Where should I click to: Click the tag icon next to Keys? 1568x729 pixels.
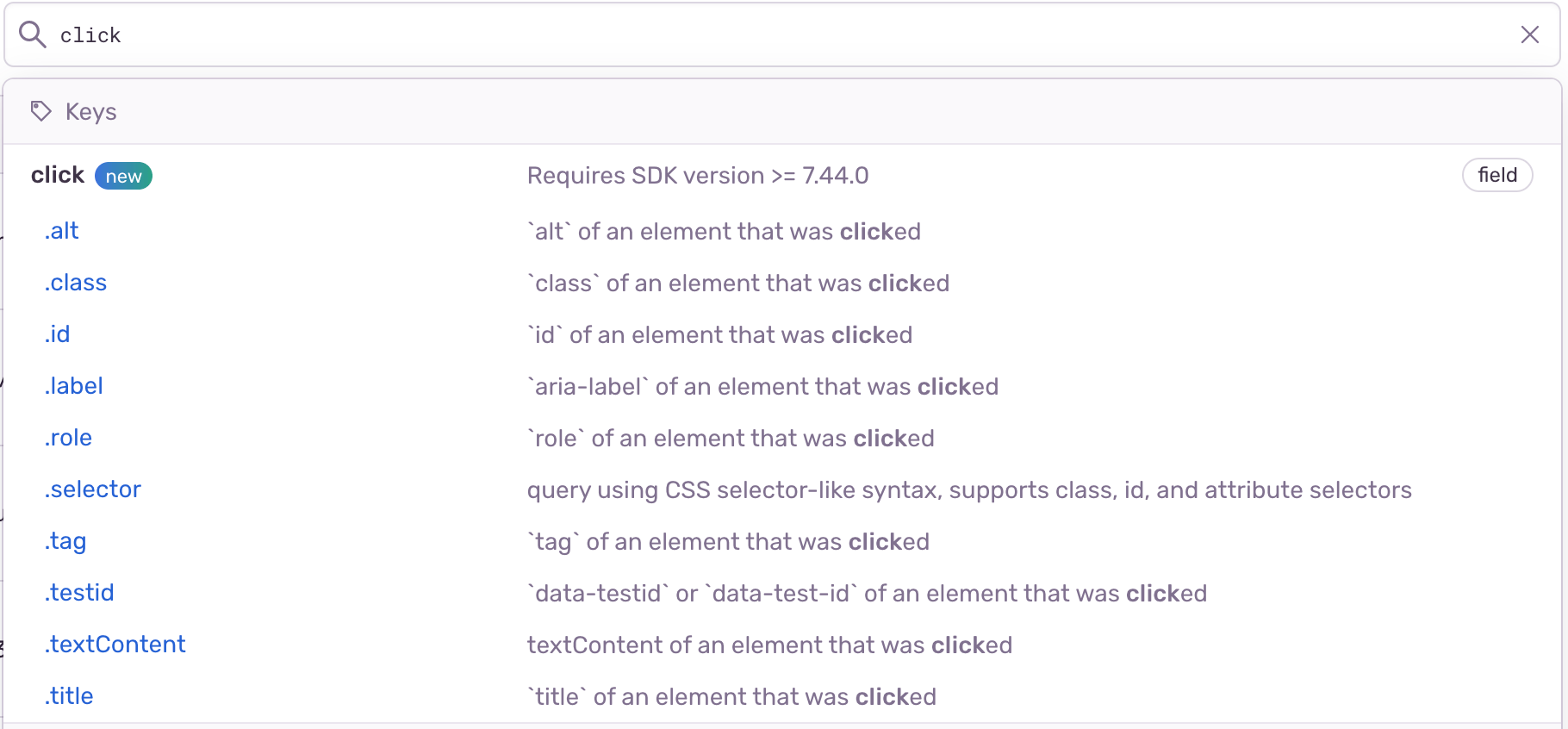[40, 111]
